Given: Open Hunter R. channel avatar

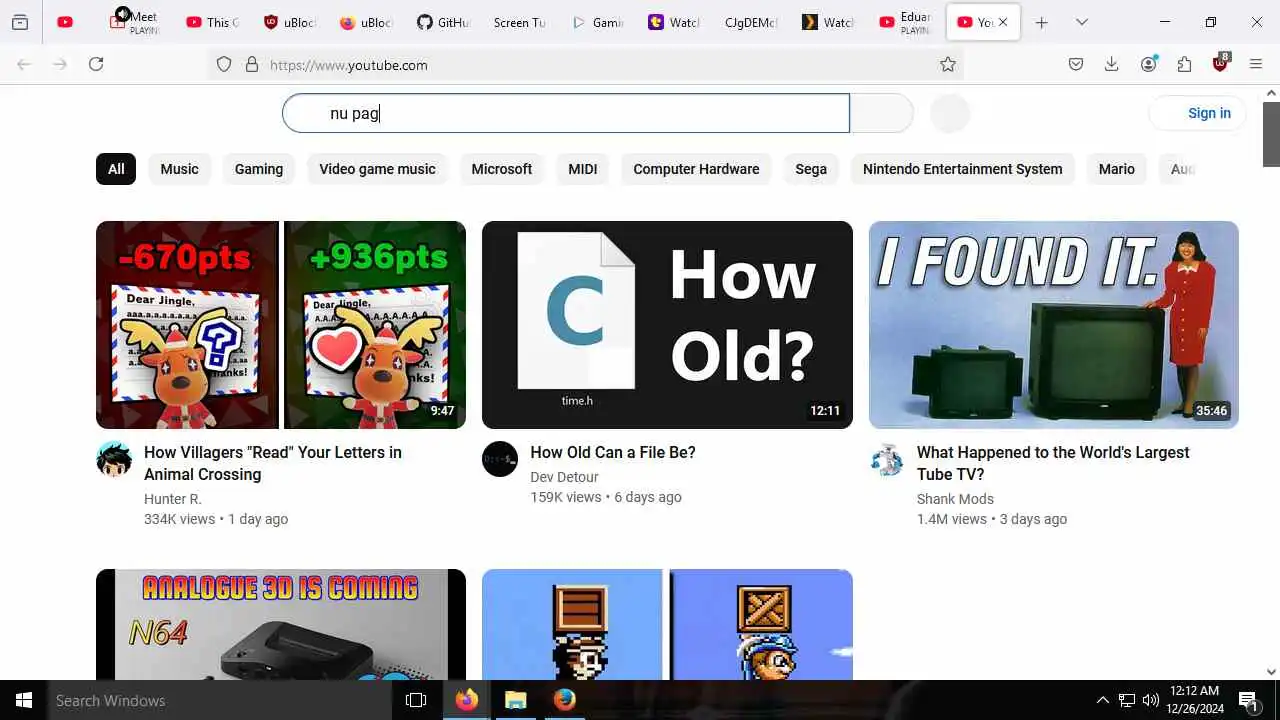Looking at the screenshot, I should pos(114,460).
